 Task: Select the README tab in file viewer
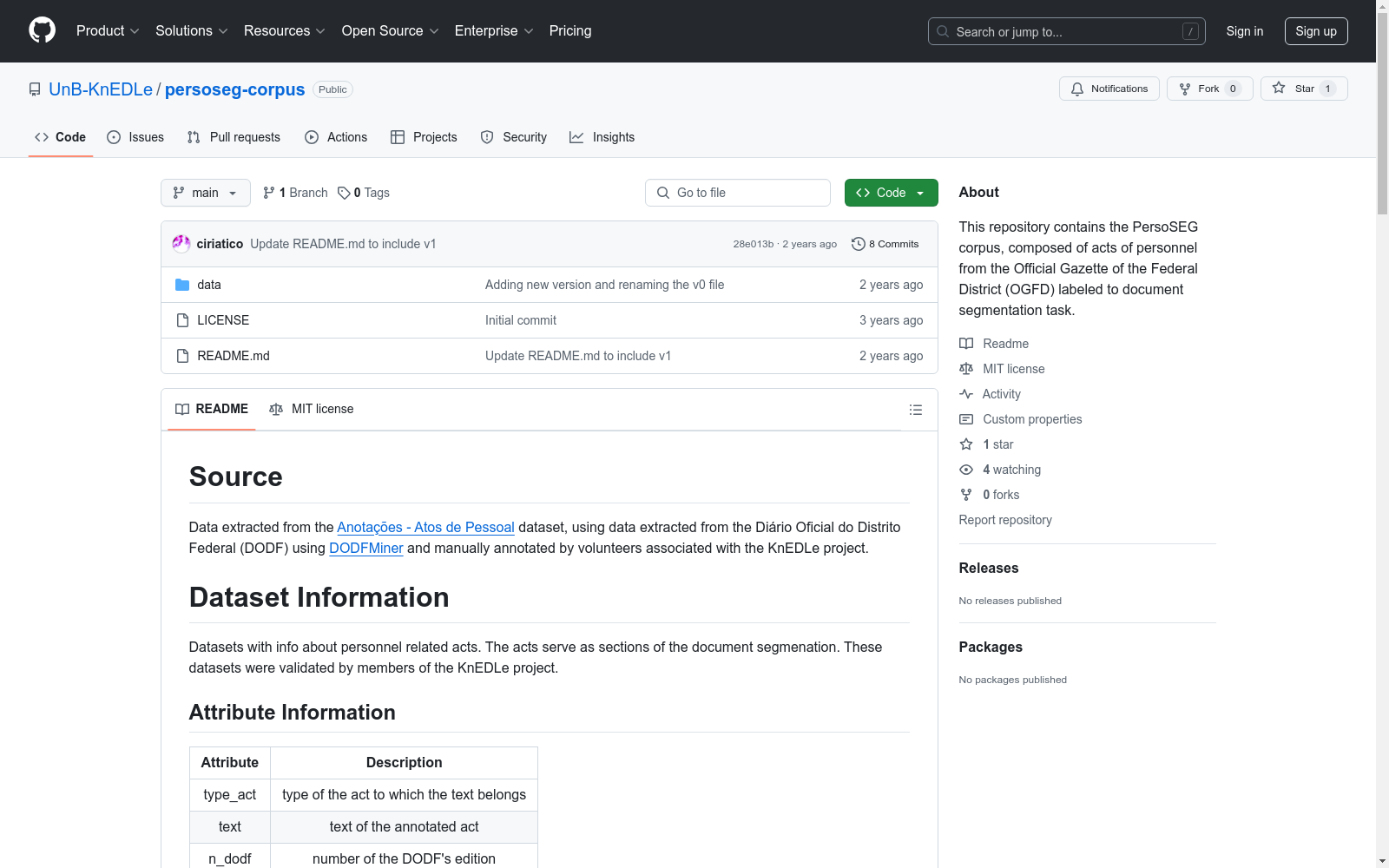coord(212,409)
